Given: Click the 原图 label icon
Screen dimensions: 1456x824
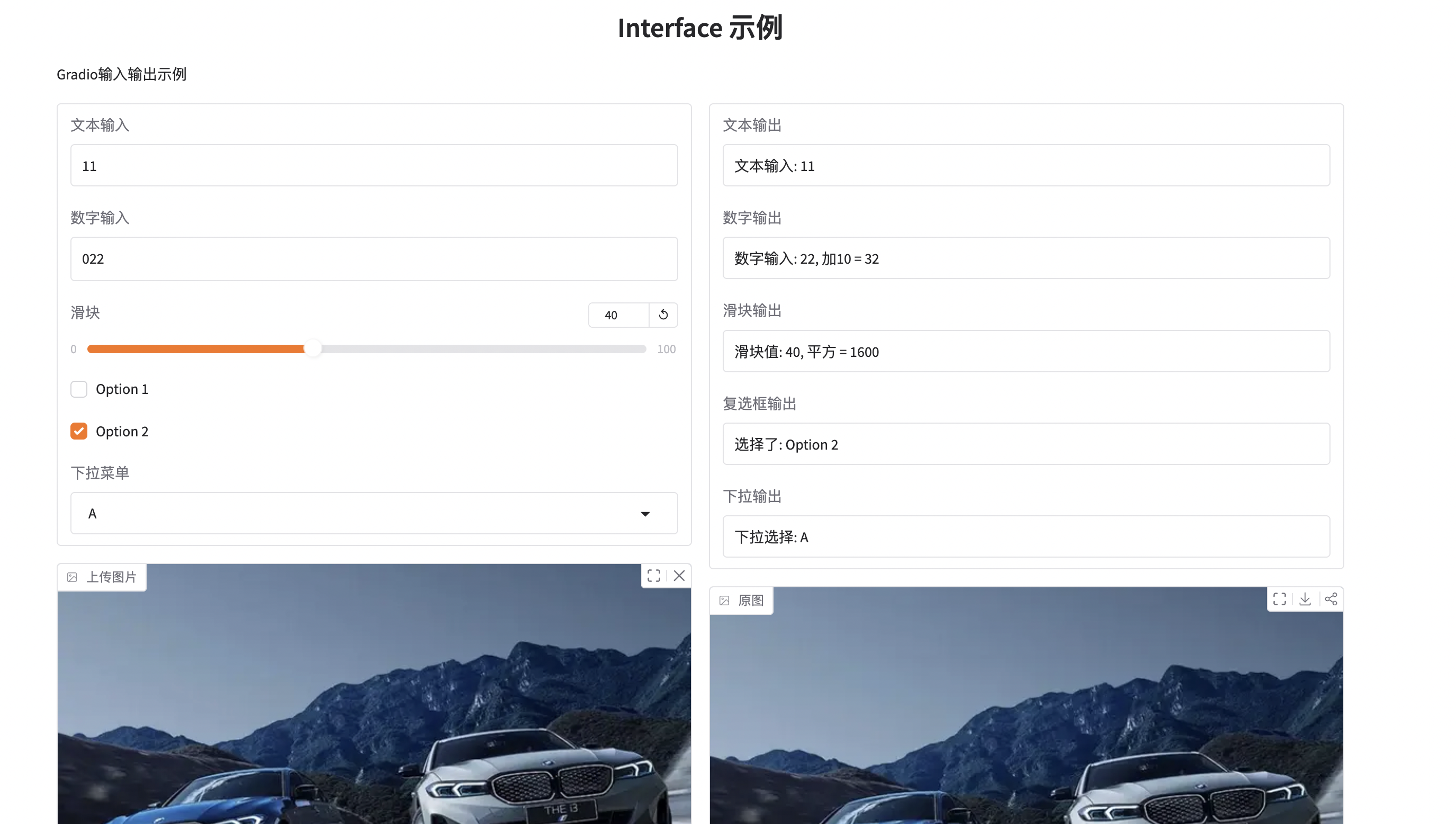Looking at the screenshot, I should point(725,601).
